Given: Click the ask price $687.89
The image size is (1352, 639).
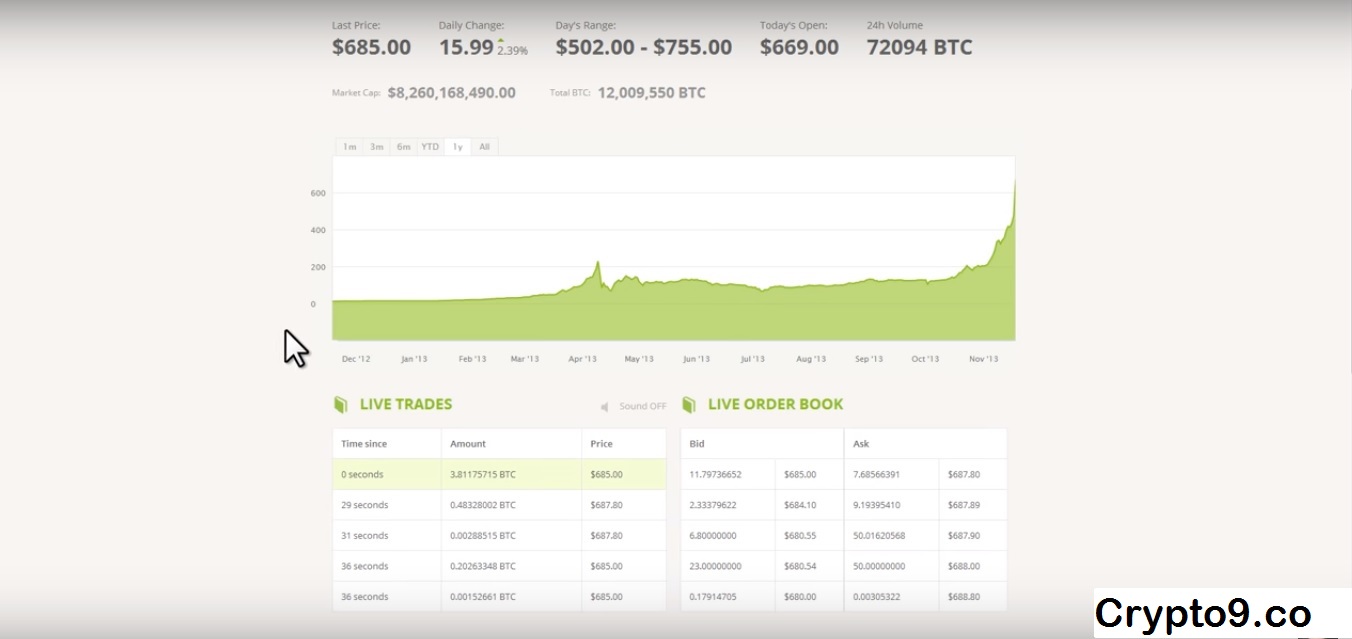Looking at the screenshot, I should coord(964,505).
